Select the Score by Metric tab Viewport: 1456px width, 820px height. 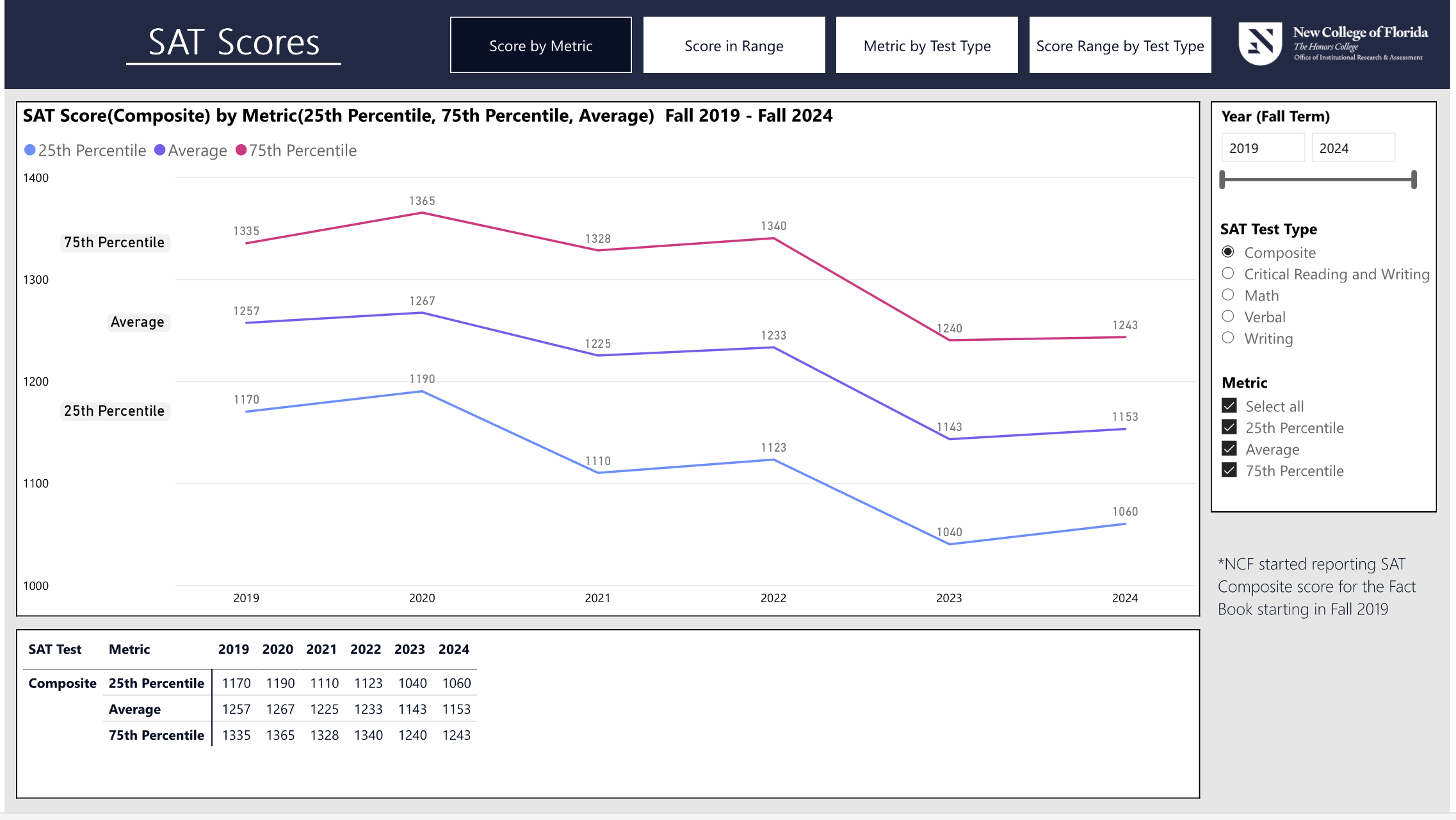pos(540,45)
